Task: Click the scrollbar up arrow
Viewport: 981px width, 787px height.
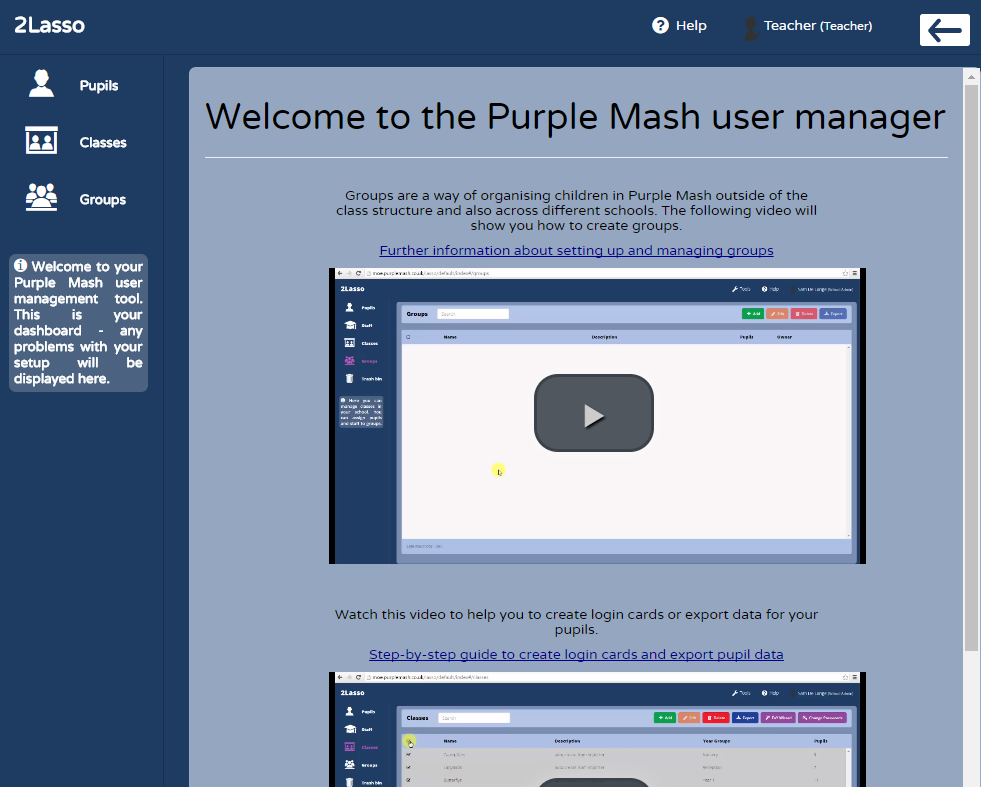Action: 971,77
